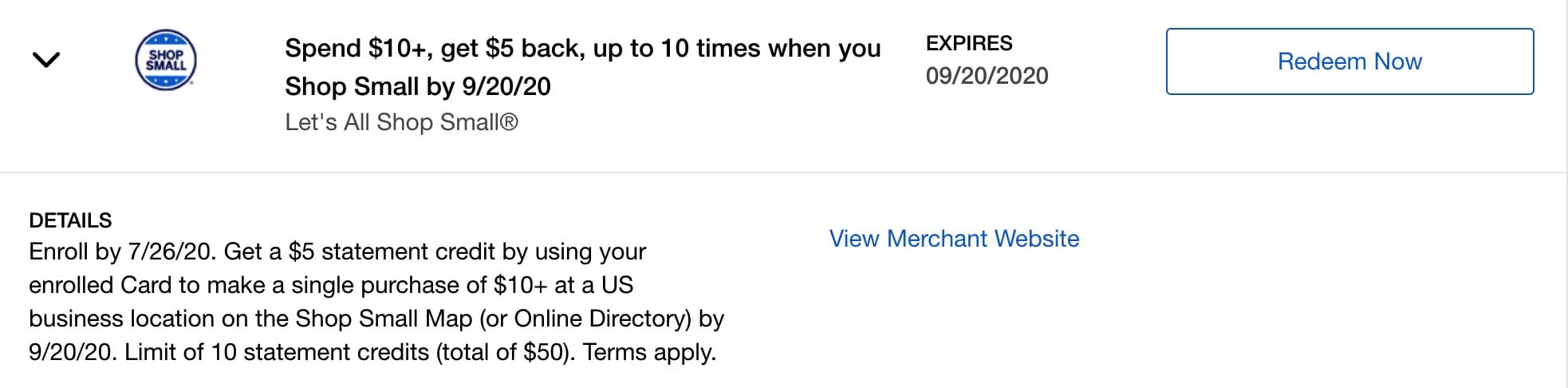Click the "Shop Small by 9/20/20" title line
Image resolution: width=1568 pixels, height=388 pixels.
418,86
